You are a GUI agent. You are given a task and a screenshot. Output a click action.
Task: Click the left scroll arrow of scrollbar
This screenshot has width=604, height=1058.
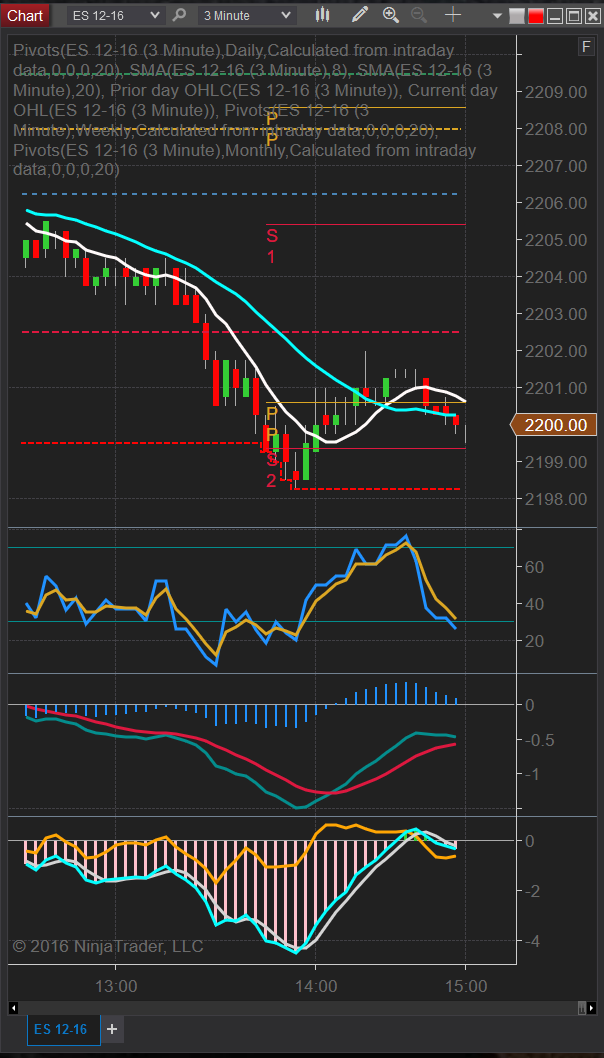tap(13, 1007)
